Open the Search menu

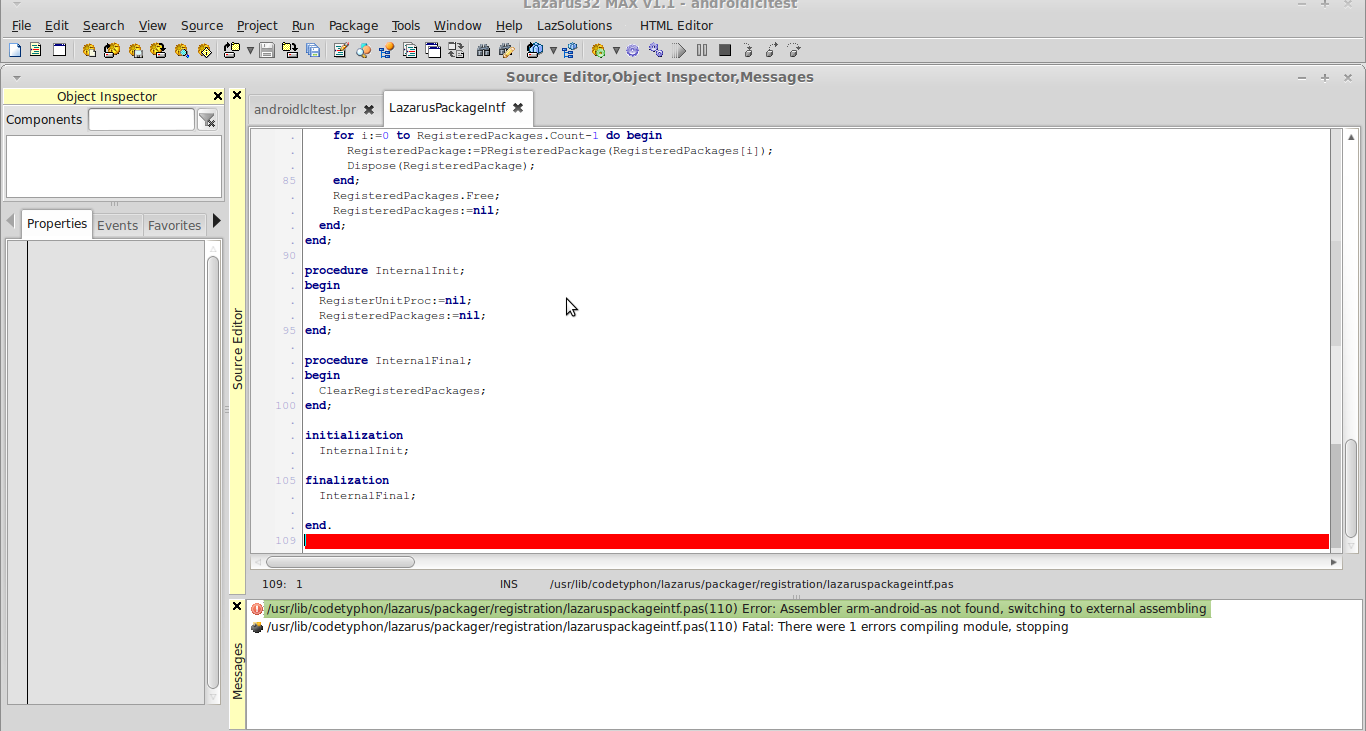103,25
